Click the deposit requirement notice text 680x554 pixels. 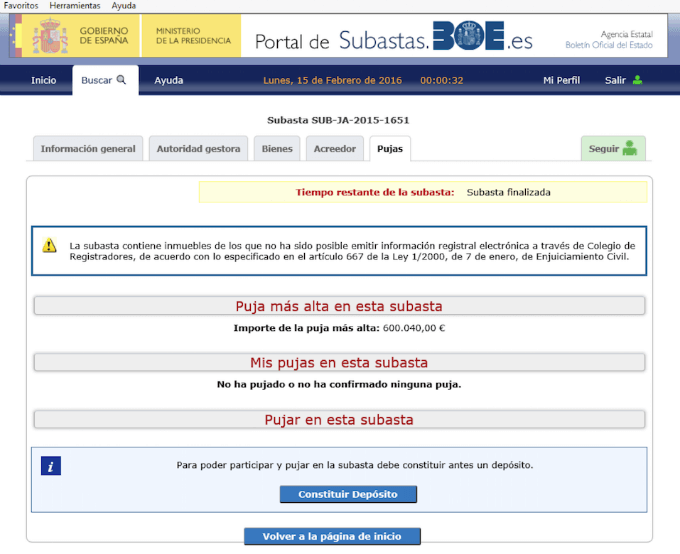[355, 465]
